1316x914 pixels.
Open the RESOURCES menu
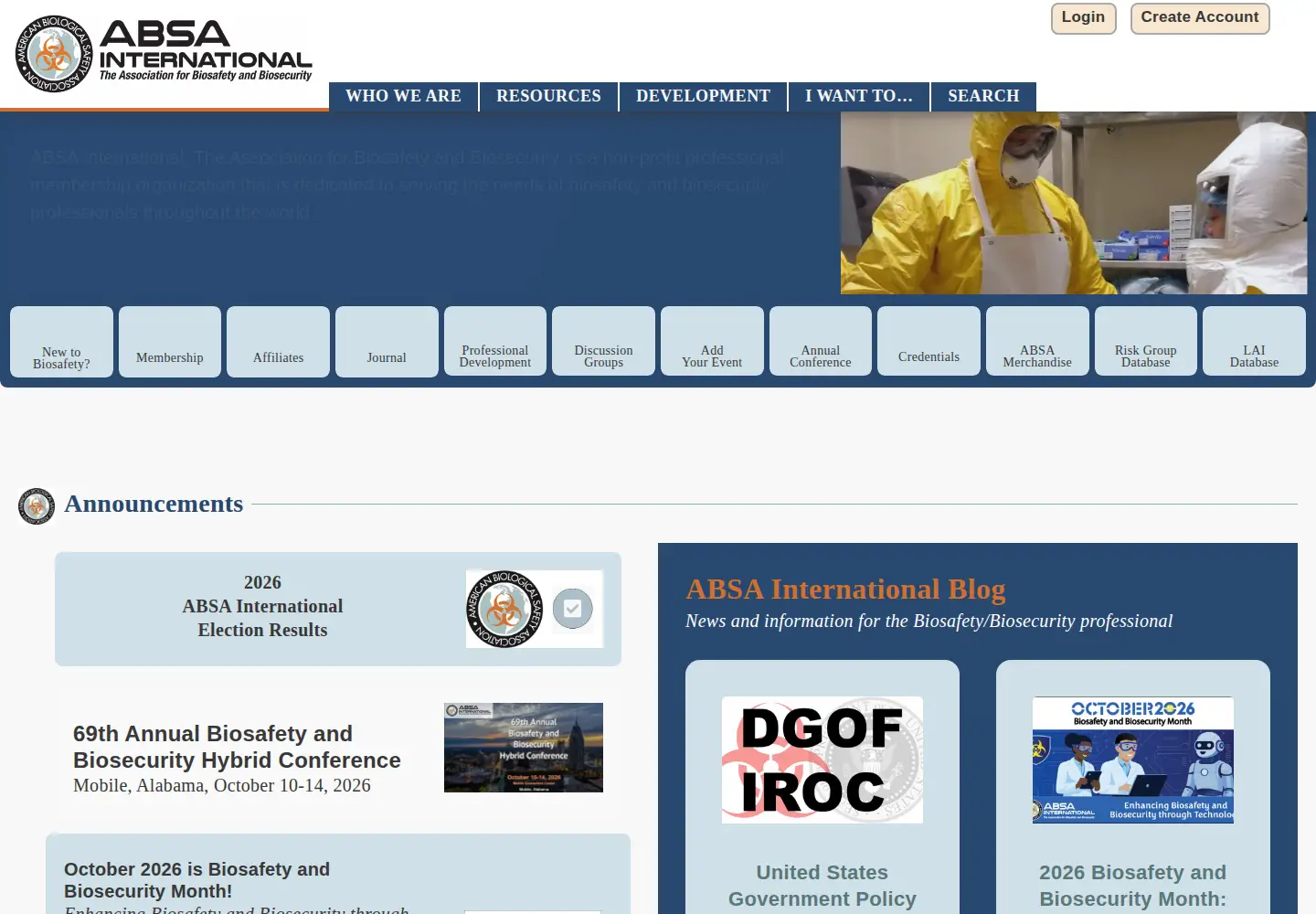[x=548, y=96]
